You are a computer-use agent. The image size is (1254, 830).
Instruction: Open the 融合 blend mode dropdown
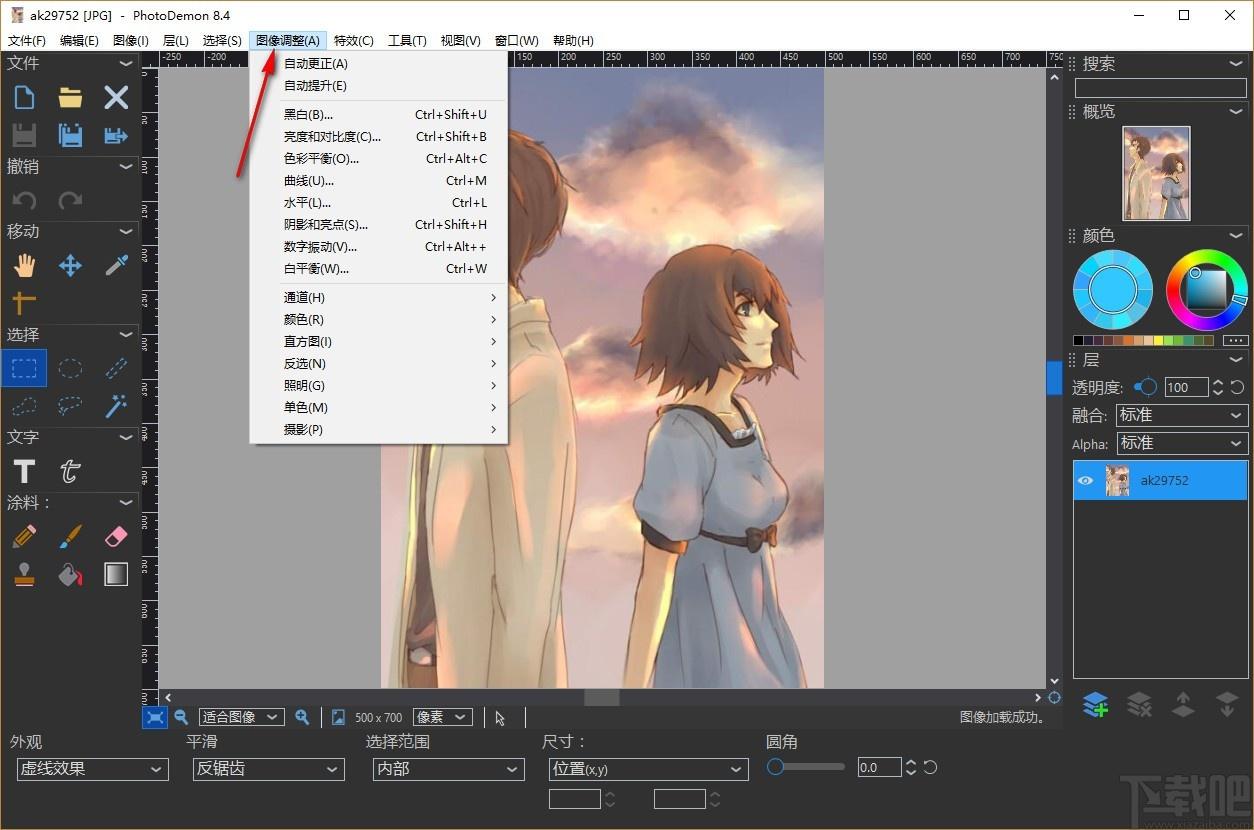[1181, 415]
